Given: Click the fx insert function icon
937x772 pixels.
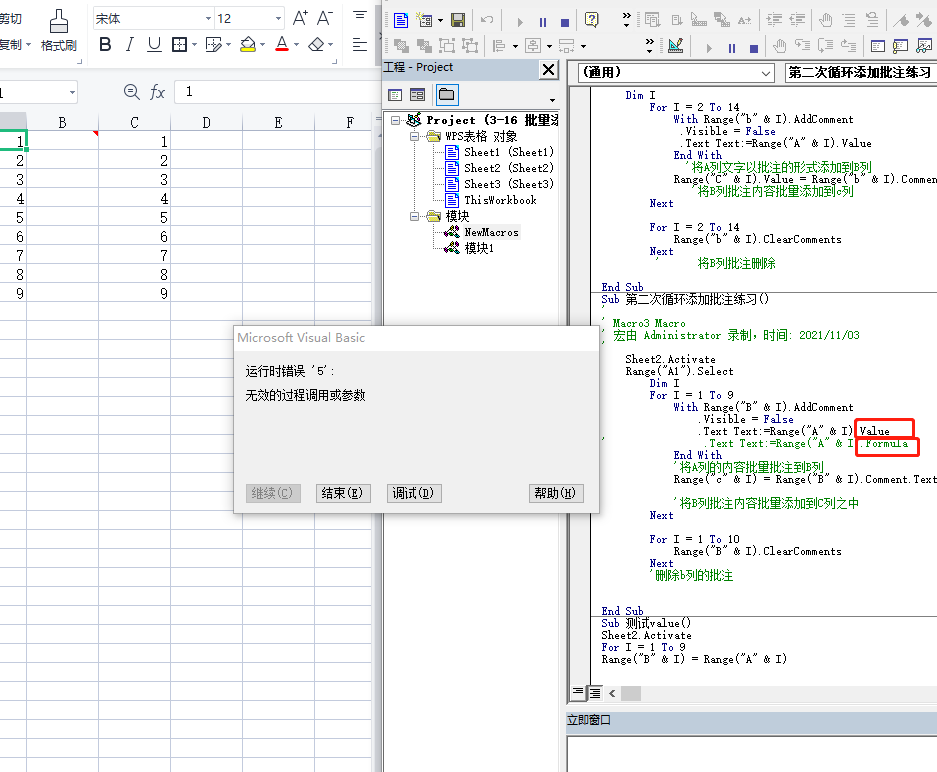Looking at the screenshot, I should tap(157, 92).
